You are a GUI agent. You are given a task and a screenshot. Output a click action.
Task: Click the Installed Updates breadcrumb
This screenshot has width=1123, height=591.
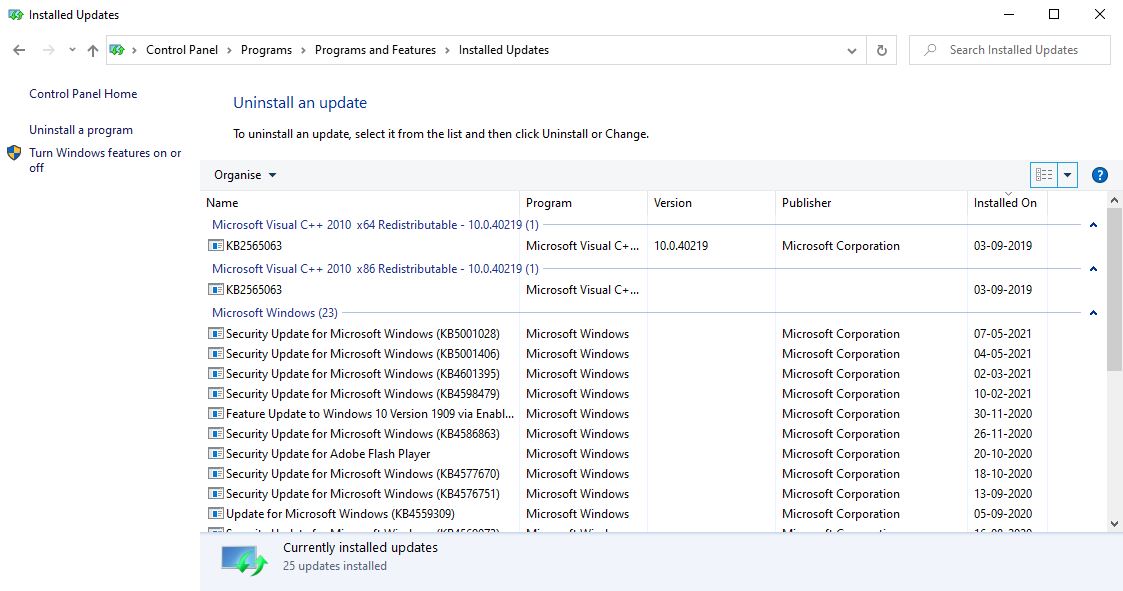[503, 50]
